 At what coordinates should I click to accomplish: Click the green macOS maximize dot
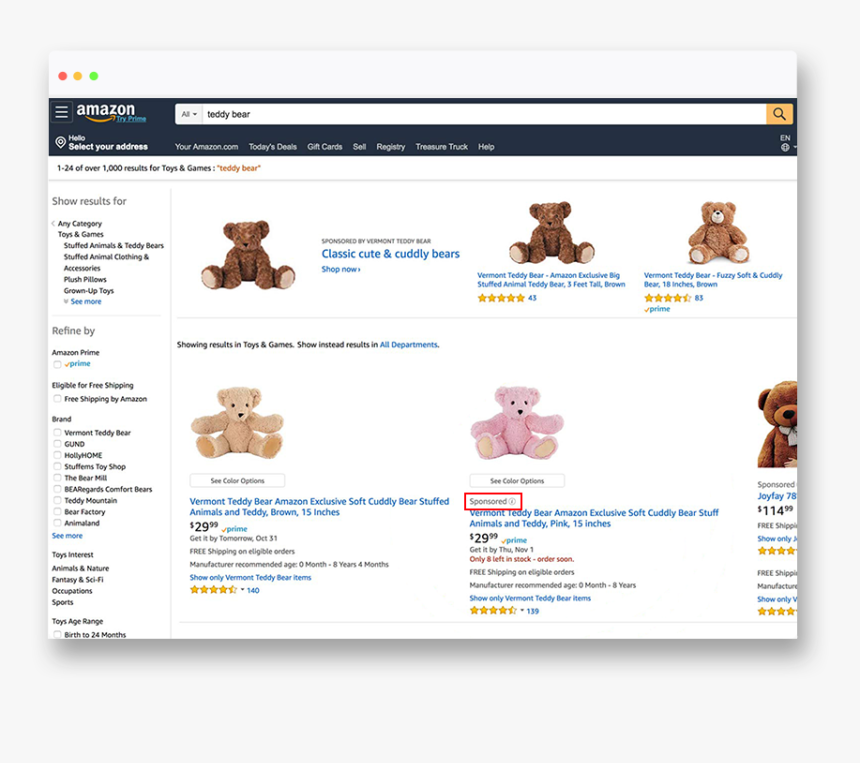click(x=94, y=76)
